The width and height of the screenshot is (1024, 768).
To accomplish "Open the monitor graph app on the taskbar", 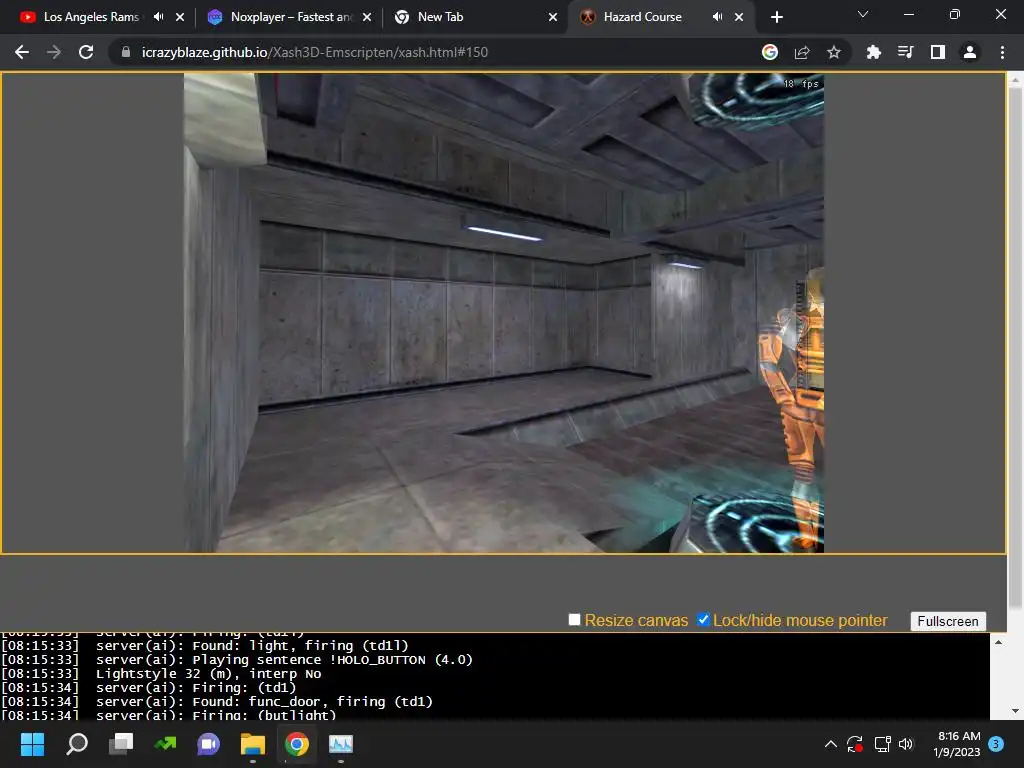I will pos(341,744).
